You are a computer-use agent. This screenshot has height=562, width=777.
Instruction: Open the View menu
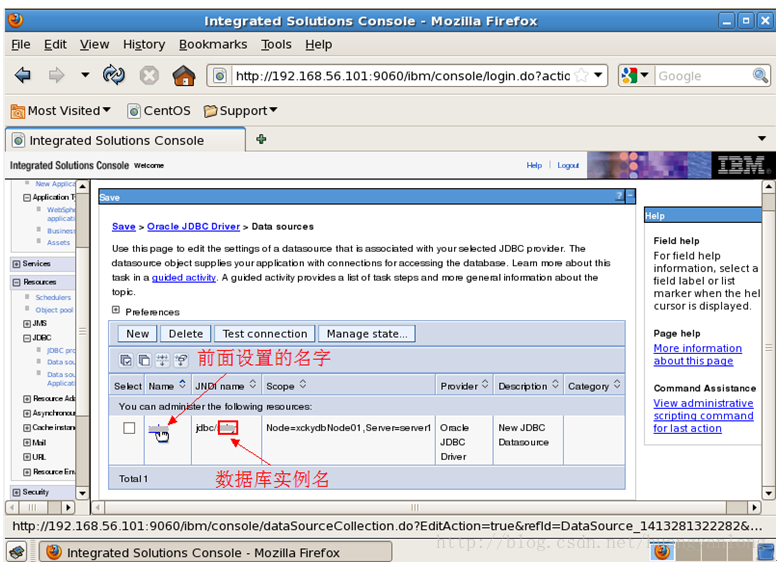[94, 44]
